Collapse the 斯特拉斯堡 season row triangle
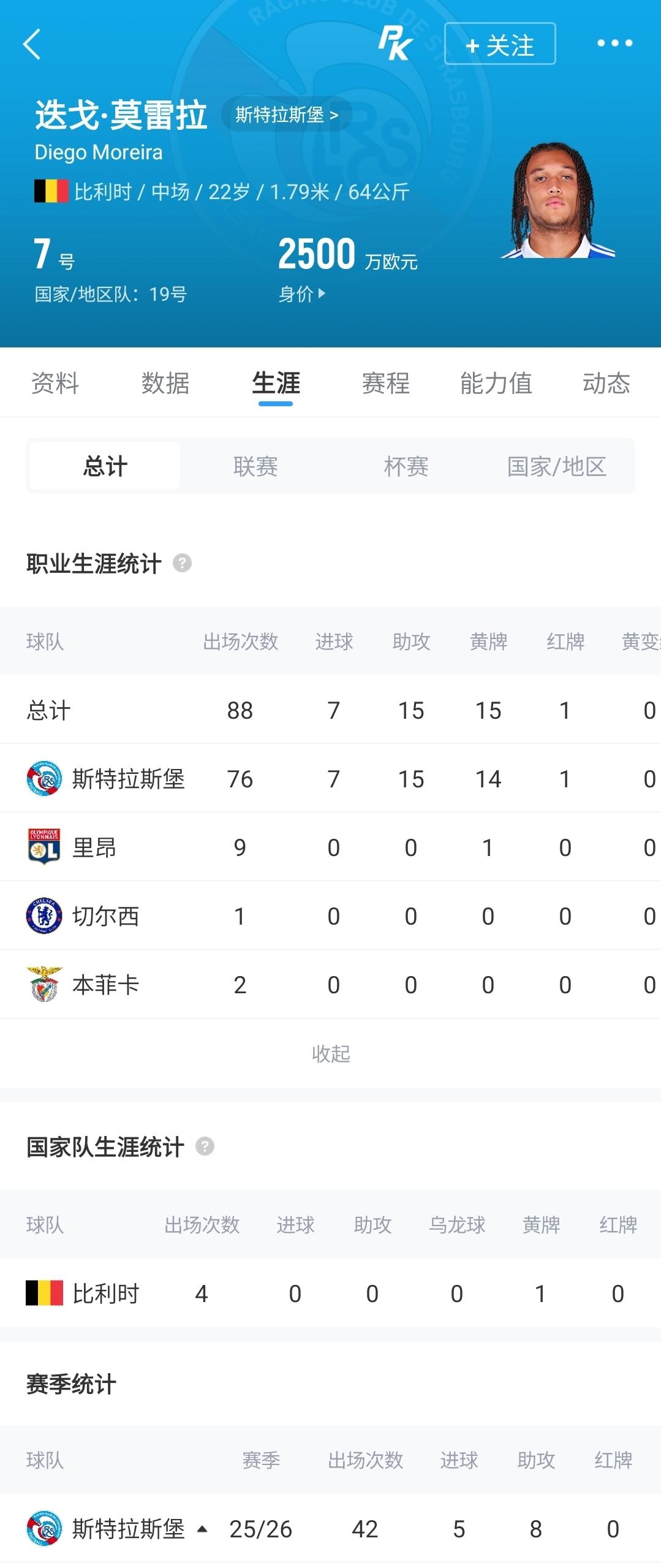Viewport: 661px width, 1568px height. coord(202,1529)
